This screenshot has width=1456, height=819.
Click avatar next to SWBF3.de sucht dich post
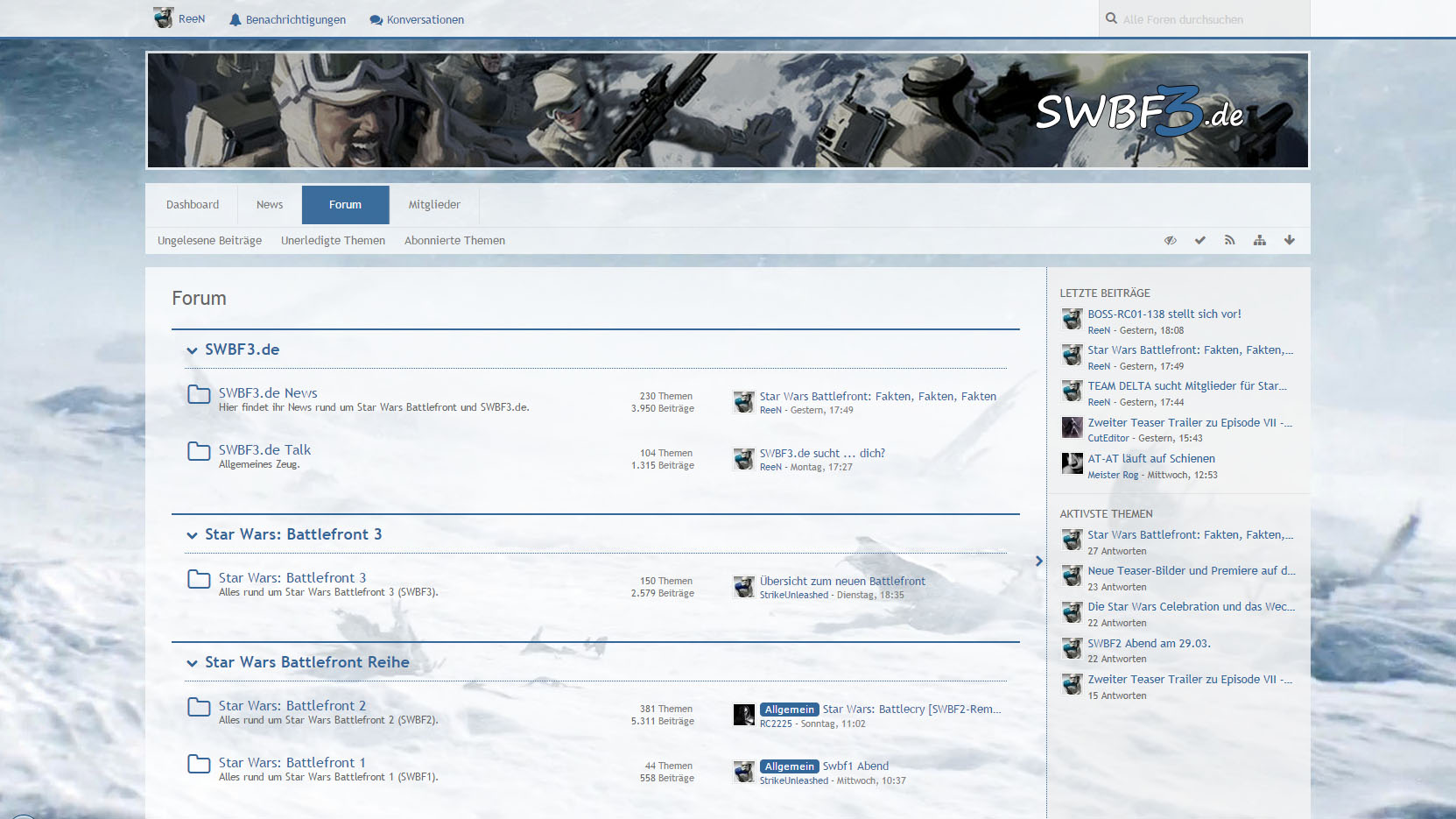[743, 459]
